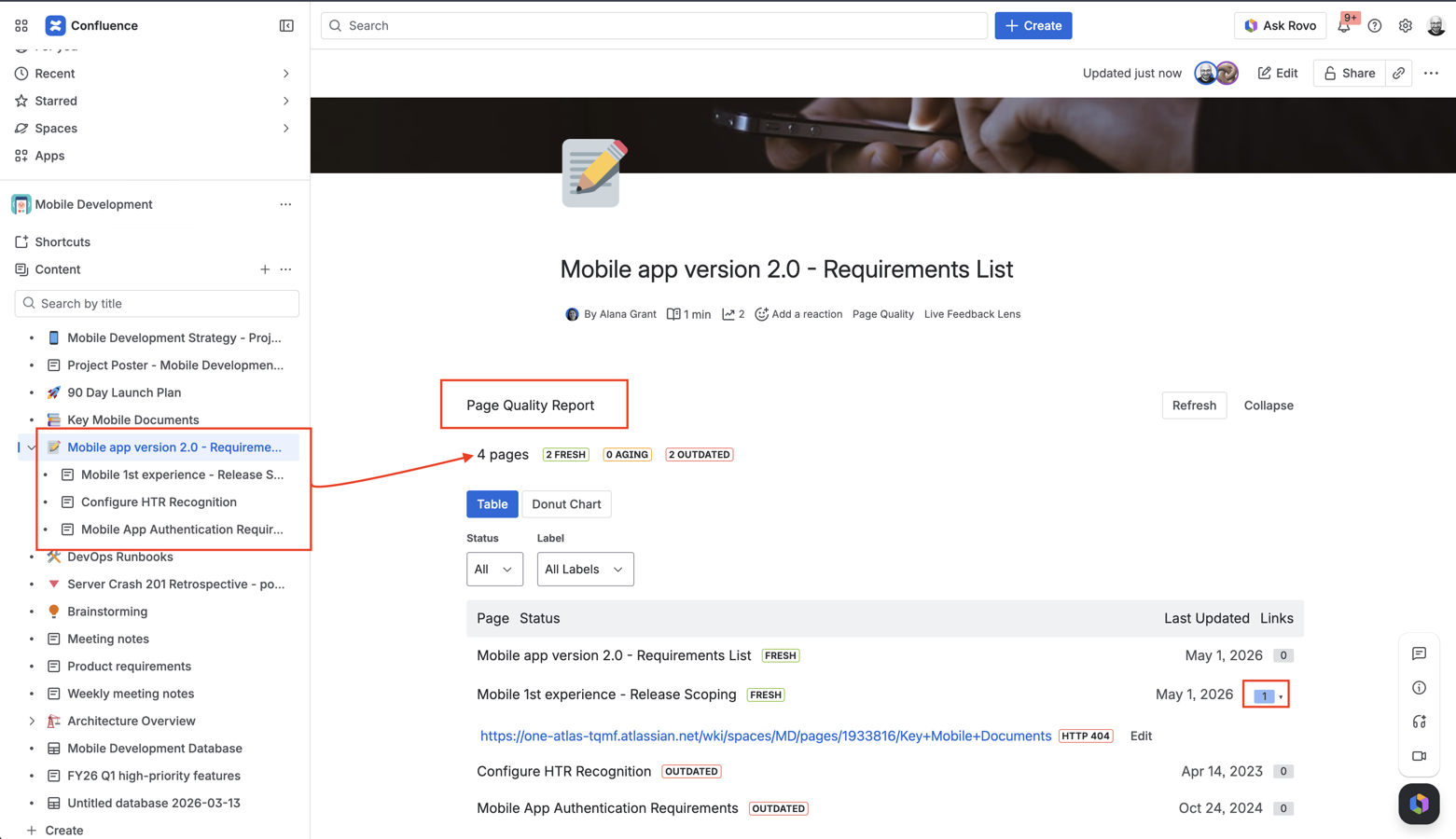The height and width of the screenshot is (839, 1456).
Task: Expand the Architecture Overview tree item
Action: [x=32, y=721]
